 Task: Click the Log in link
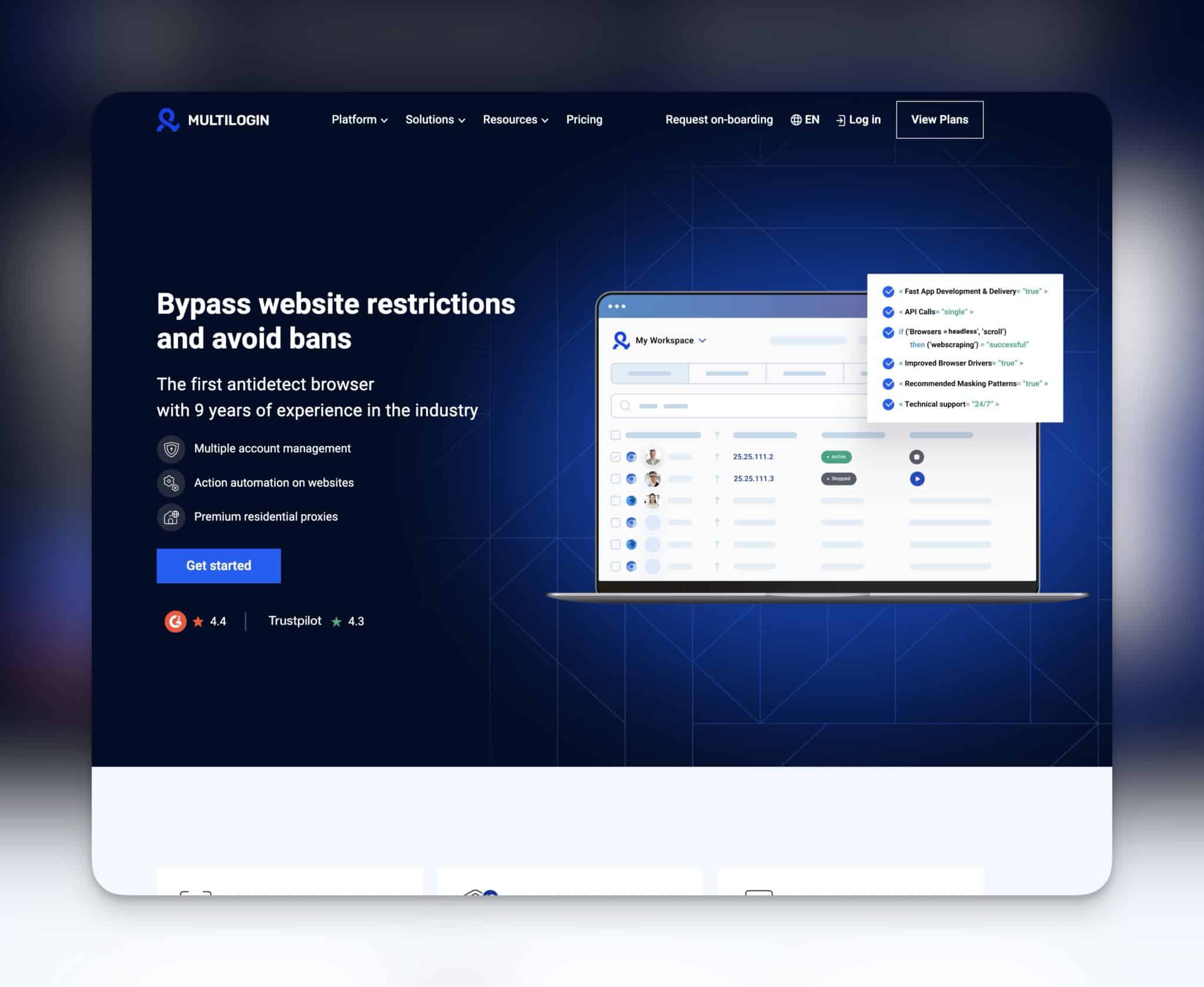[x=857, y=120]
